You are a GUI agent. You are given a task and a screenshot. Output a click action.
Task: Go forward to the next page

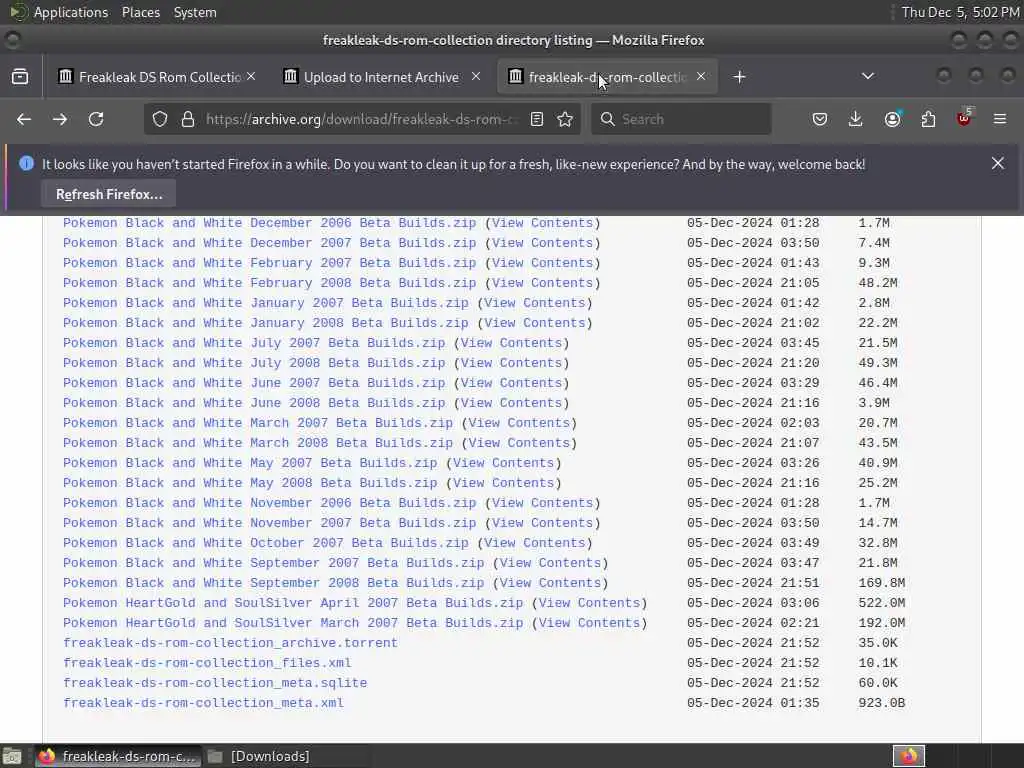point(59,120)
